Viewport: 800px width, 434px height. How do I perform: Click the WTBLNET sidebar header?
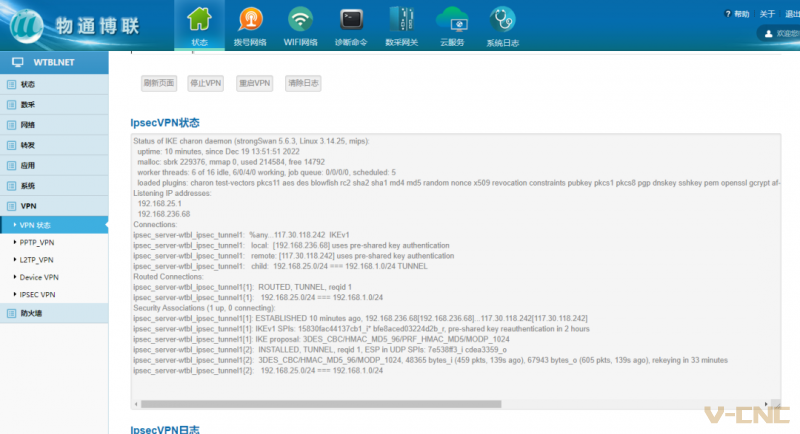tap(54, 62)
